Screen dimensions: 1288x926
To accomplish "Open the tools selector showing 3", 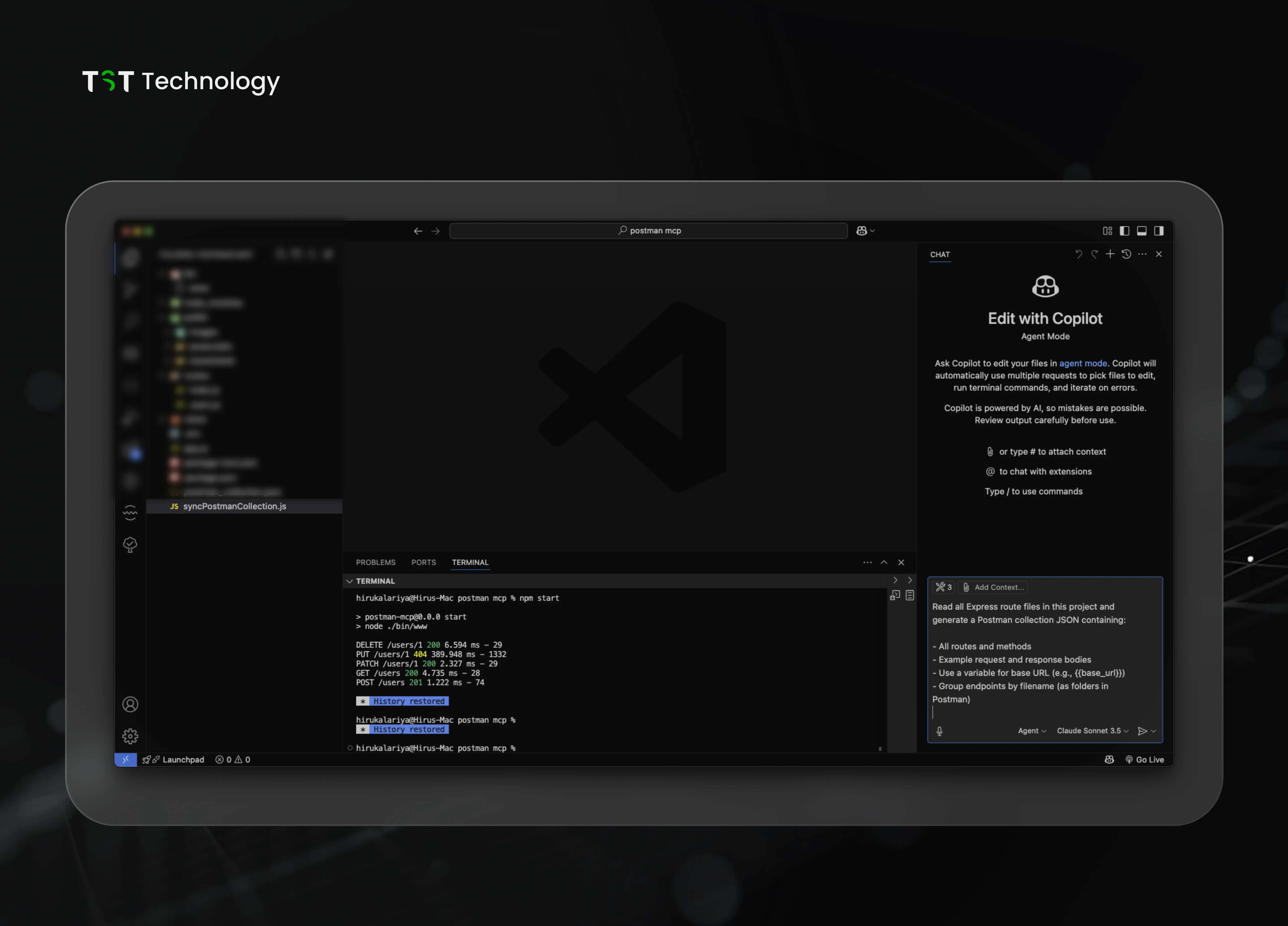I will click(944, 587).
